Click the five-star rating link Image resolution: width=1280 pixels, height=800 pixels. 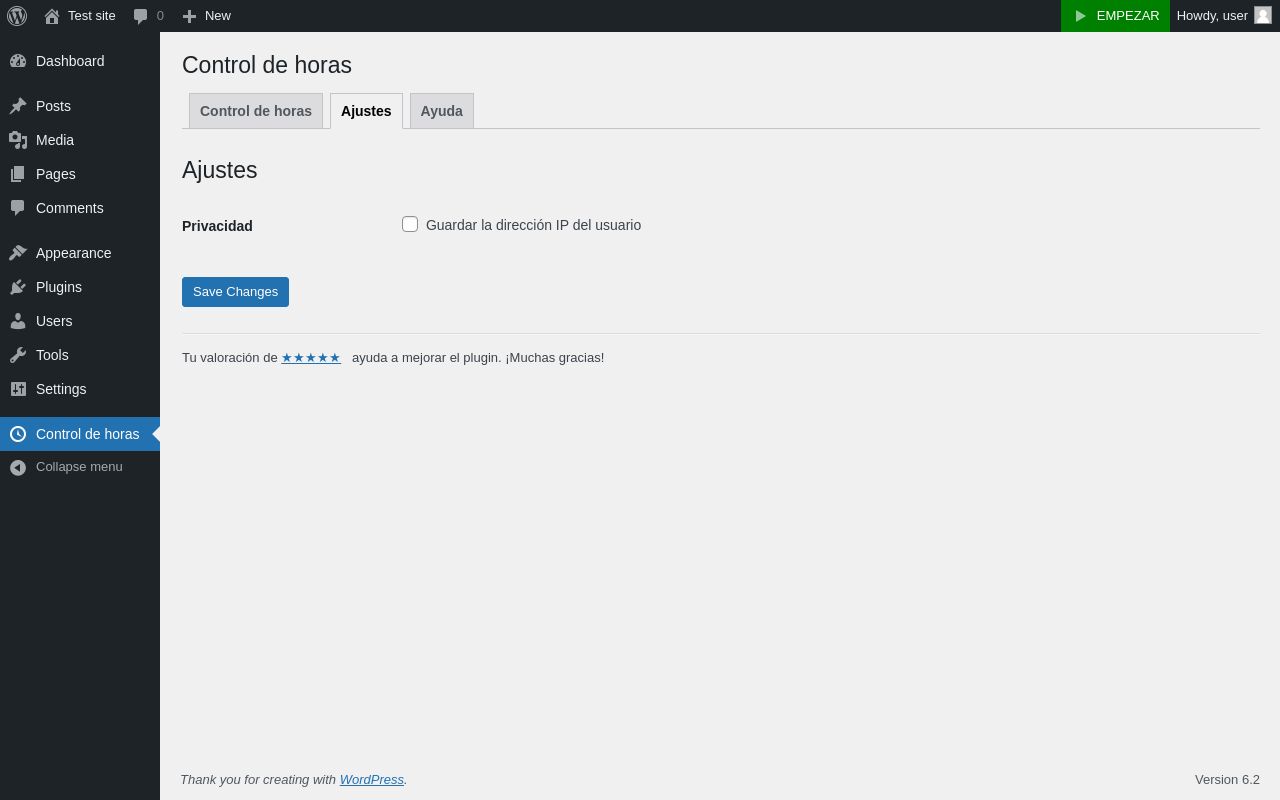(311, 358)
